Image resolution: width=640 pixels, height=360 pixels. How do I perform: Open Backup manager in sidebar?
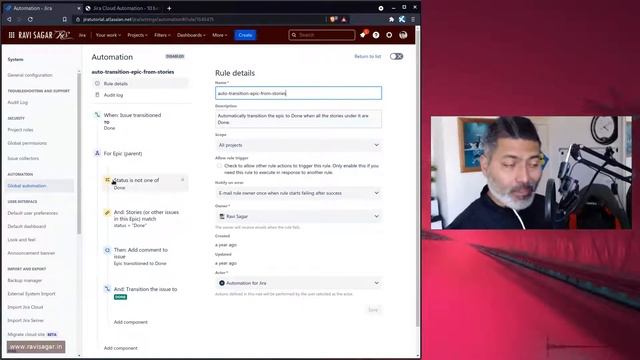coord(24,280)
